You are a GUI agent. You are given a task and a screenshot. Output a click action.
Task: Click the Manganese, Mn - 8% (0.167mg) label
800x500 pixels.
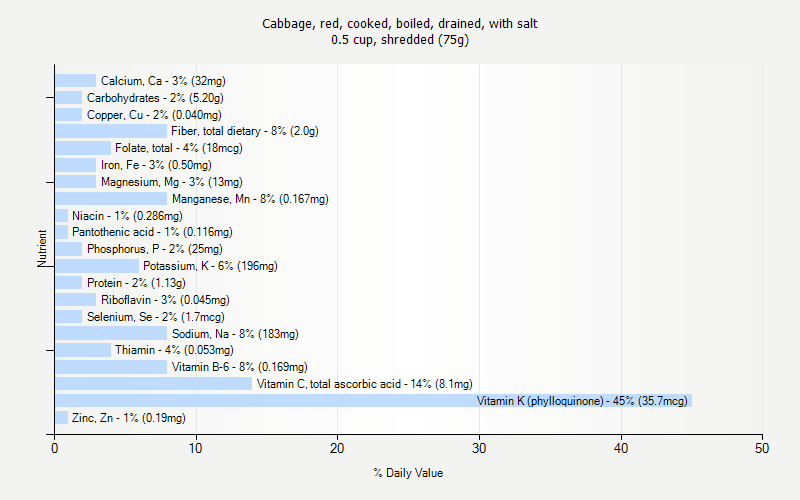pos(250,199)
